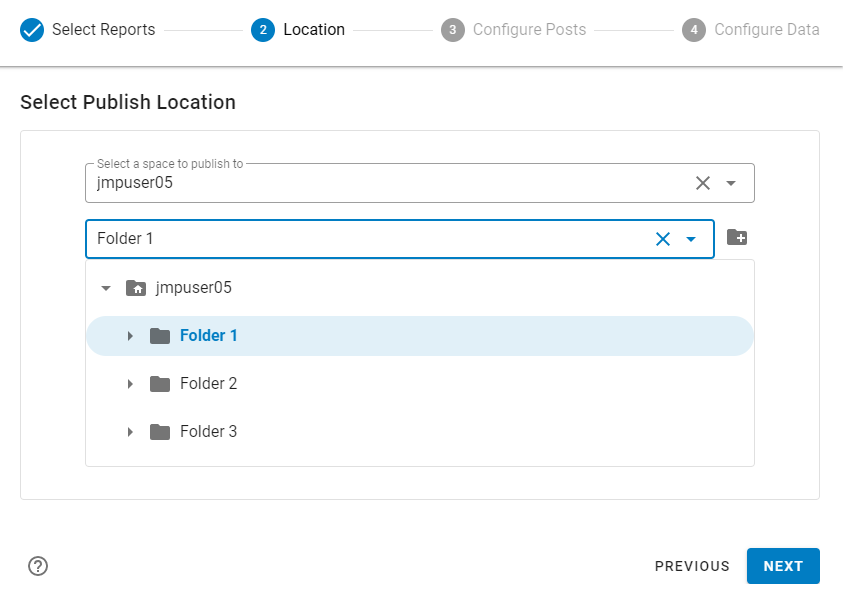Open the space selection dropdown arrow
Viewport: 843px width, 597px height.
click(729, 182)
